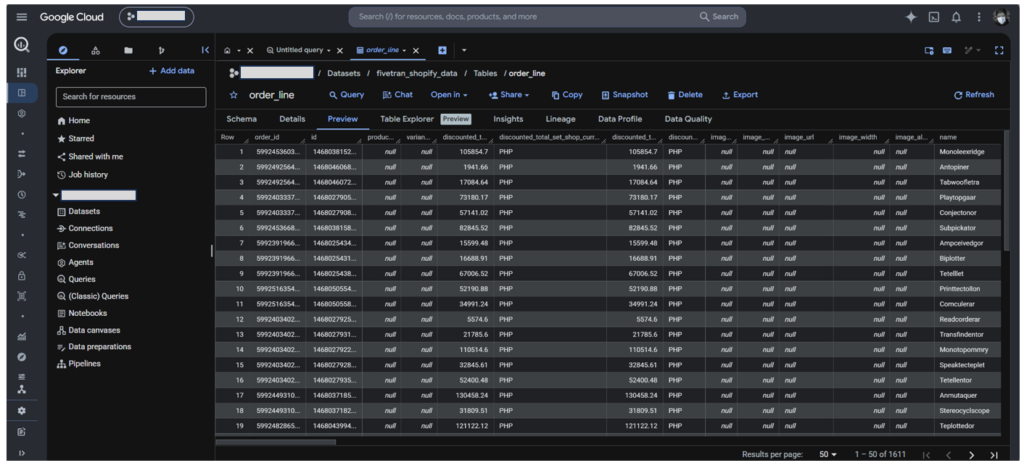
Task: Click the Search for resources field
Action: coord(131,97)
